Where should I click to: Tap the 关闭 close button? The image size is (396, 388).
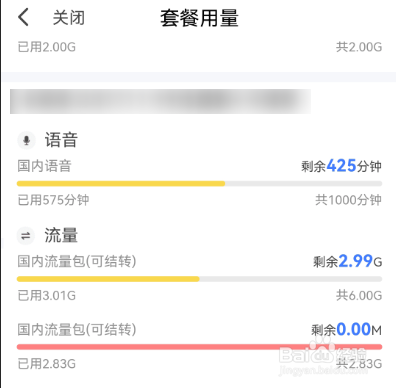coord(69,18)
